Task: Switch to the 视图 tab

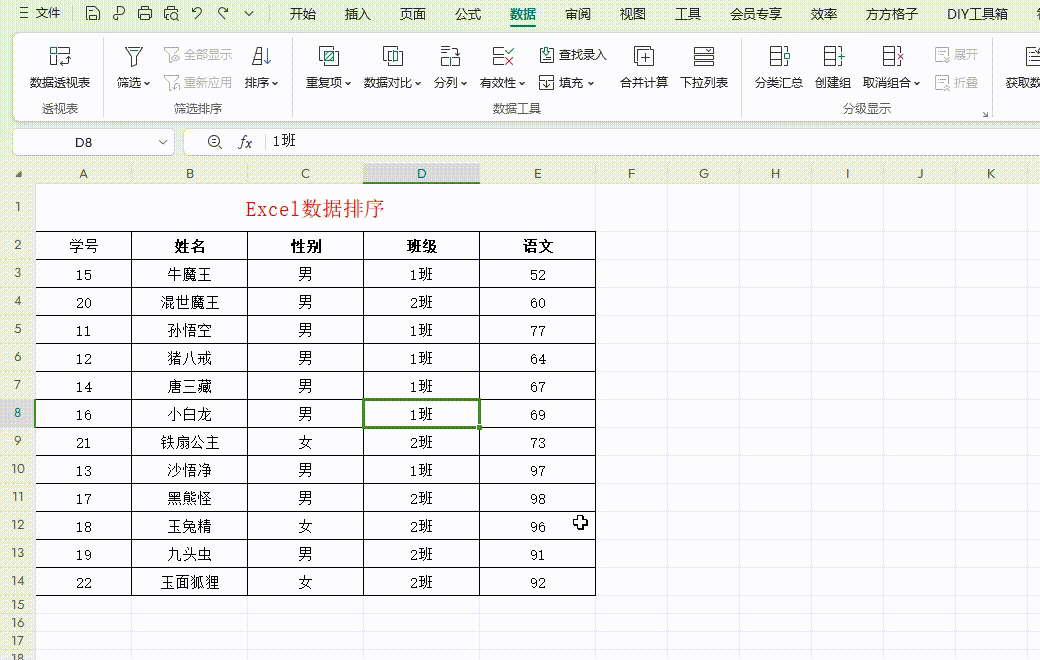Action: click(633, 14)
